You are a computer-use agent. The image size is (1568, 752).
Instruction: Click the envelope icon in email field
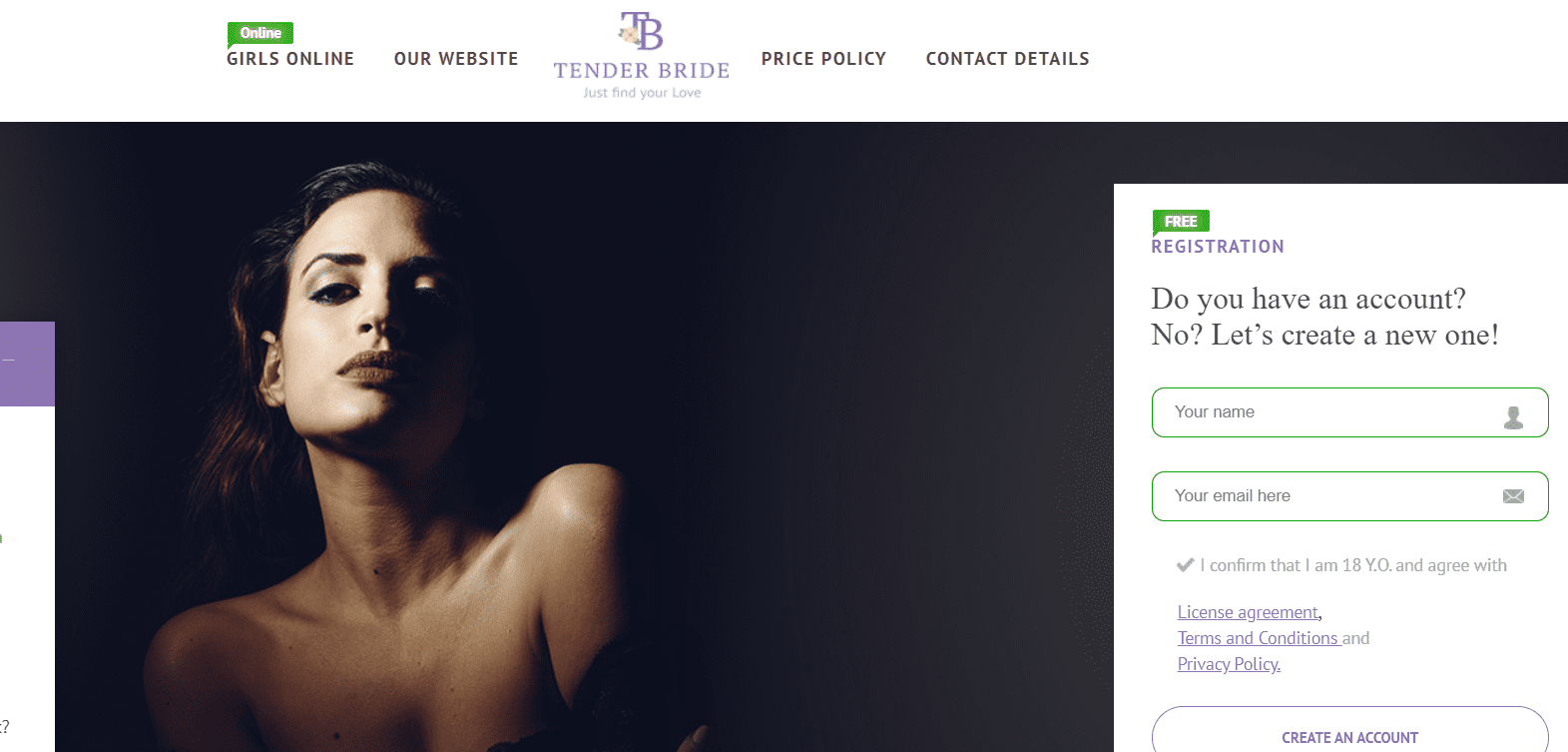click(x=1513, y=496)
